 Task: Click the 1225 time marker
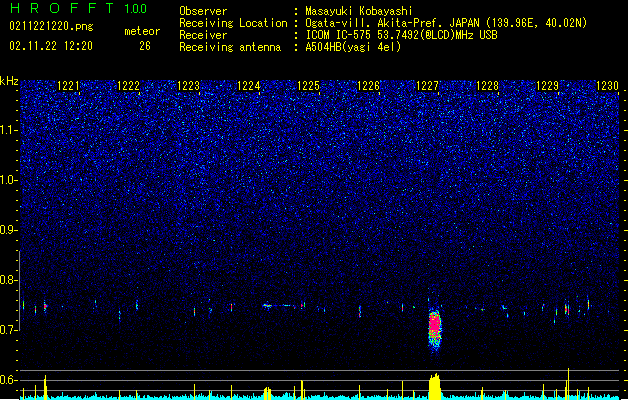(308, 86)
